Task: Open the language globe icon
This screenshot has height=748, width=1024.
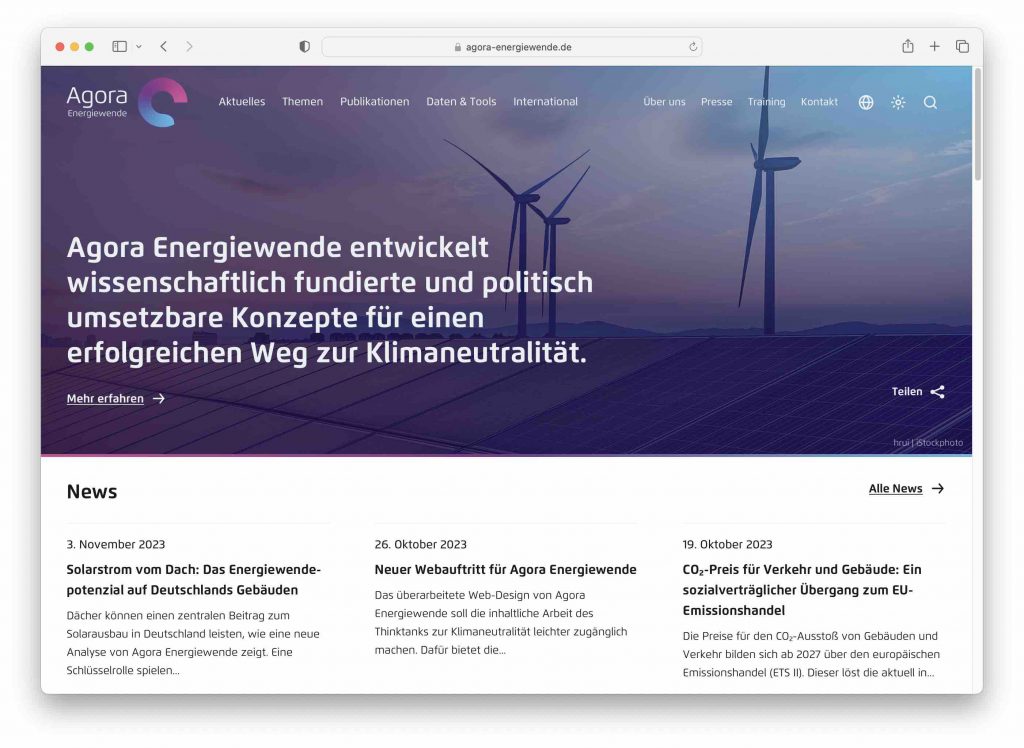Action: (x=866, y=103)
